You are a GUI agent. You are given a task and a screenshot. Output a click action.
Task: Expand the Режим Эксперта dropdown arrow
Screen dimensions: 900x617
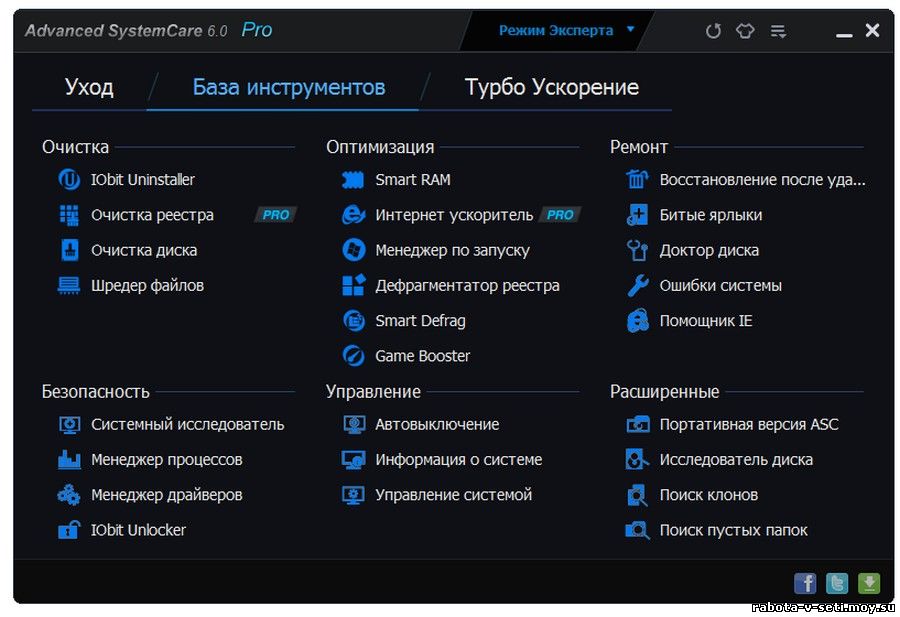pos(630,29)
